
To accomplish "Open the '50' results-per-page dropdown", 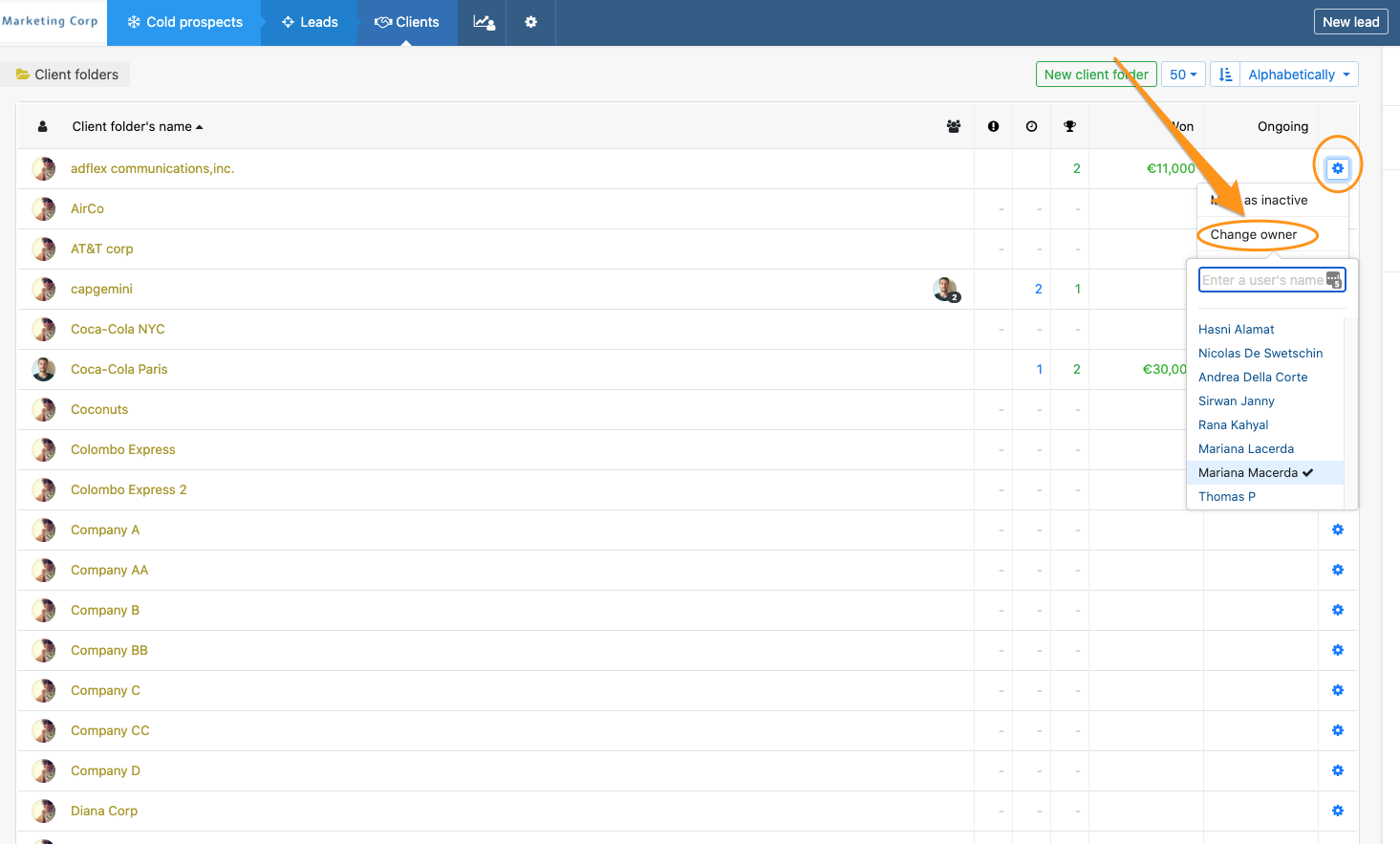I will coord(1183,74).
